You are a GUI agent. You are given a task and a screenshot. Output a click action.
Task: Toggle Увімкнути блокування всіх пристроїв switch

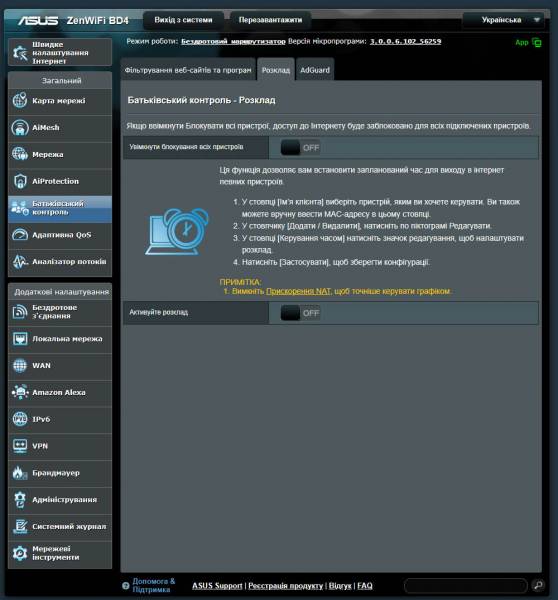300,148
